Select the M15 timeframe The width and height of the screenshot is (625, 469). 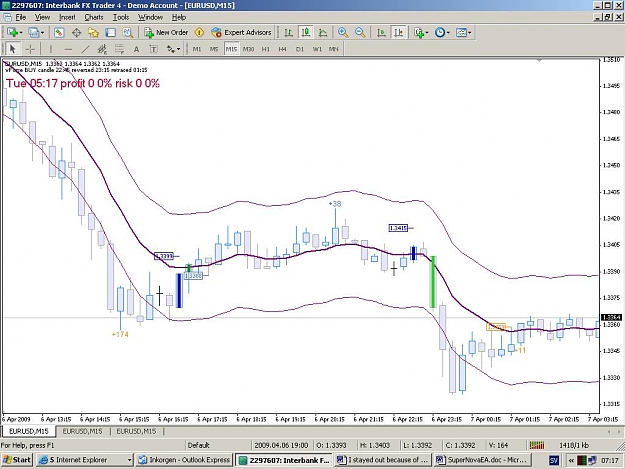click(231, 49)
